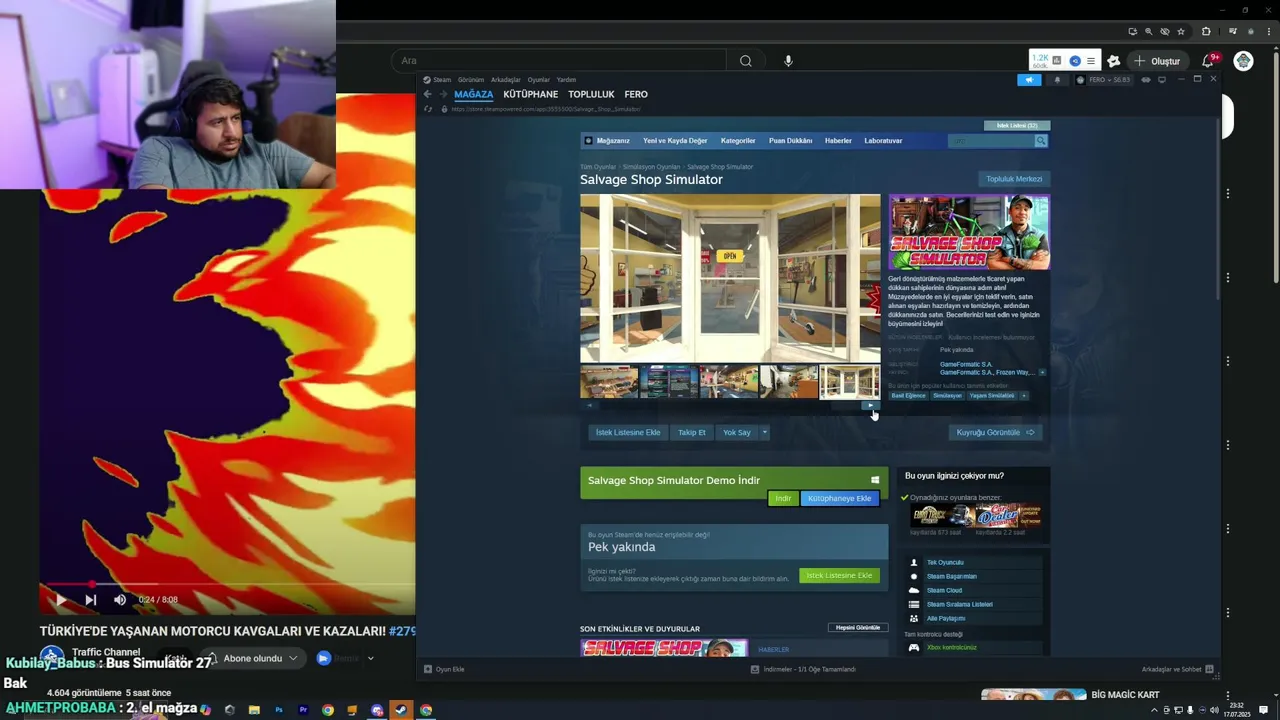The height and width of the screenshot is (720, 1280).
Task: Expand more actions chevron beside Remix
Action: point(370,658)
